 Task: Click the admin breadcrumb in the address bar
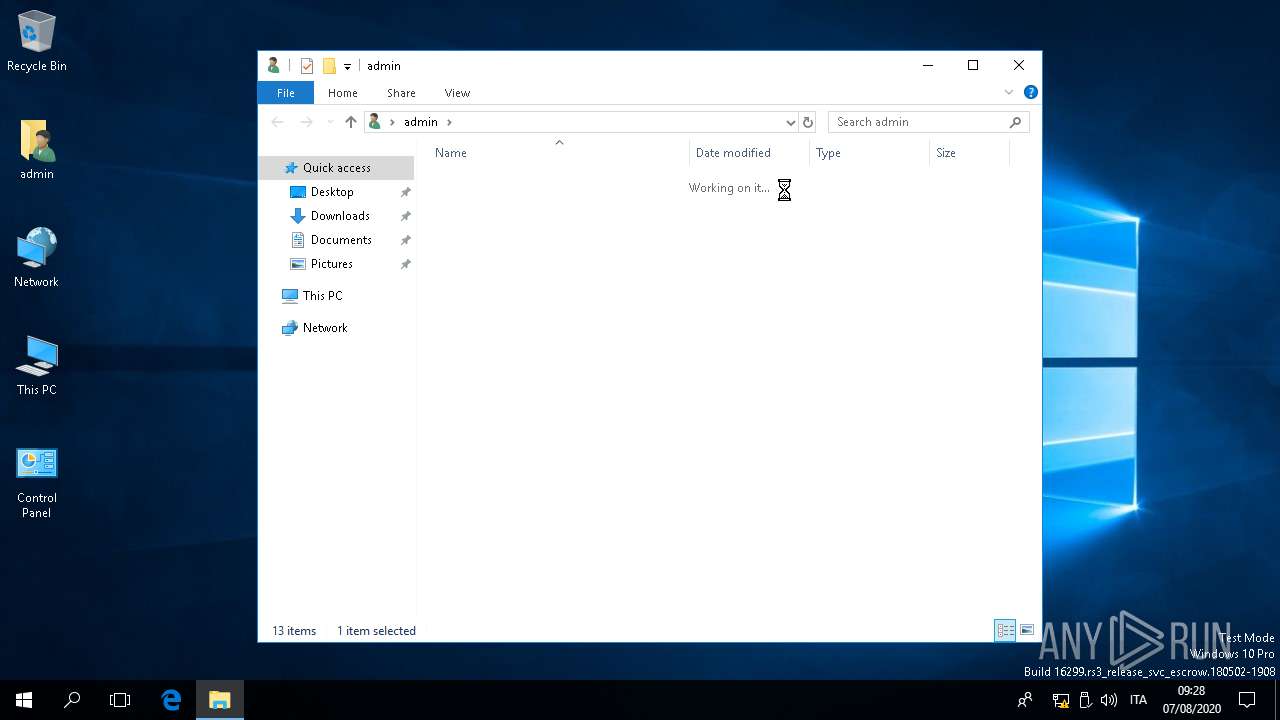click(x=421, y=122)
